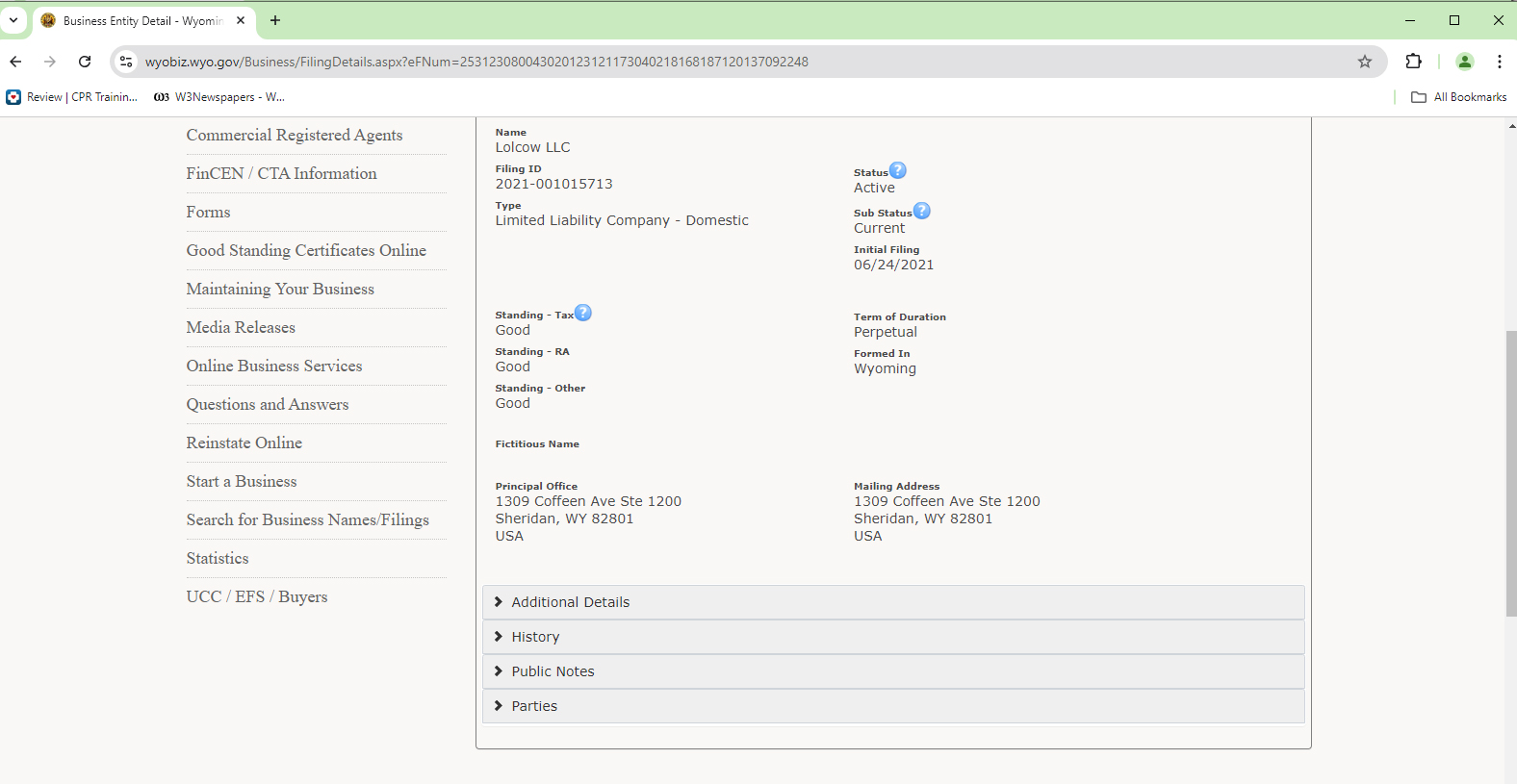This screenshot has height=784, width=1517.
Task: Open site information icon in address bar
Action: point(126,62)
